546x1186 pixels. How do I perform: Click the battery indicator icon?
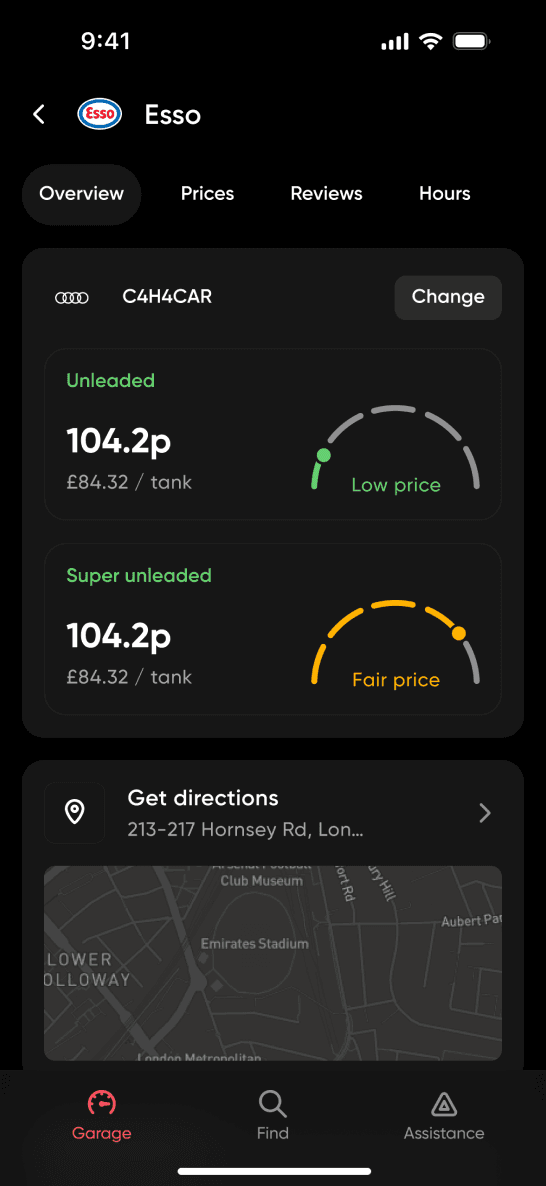pos(472,42)
